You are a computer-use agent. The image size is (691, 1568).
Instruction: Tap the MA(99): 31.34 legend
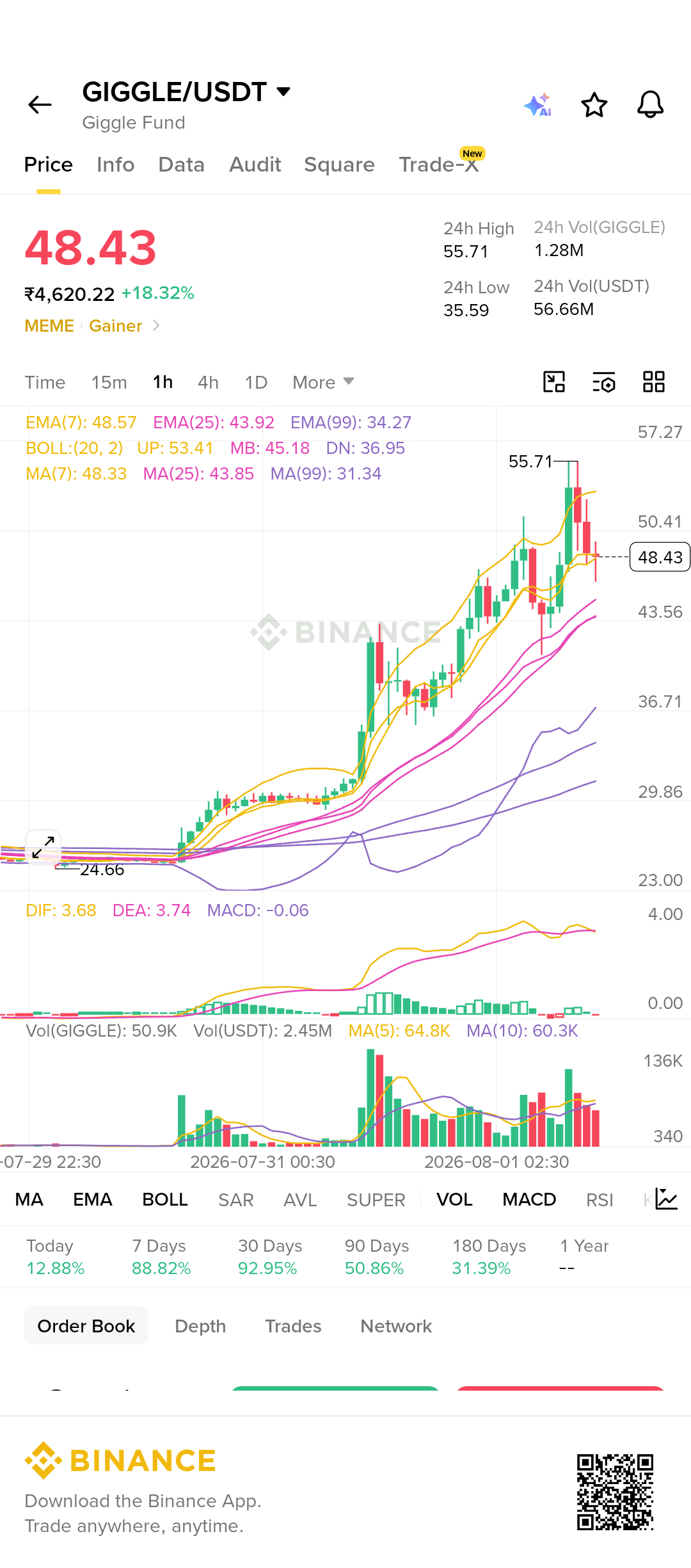click(x=326, y=474)
